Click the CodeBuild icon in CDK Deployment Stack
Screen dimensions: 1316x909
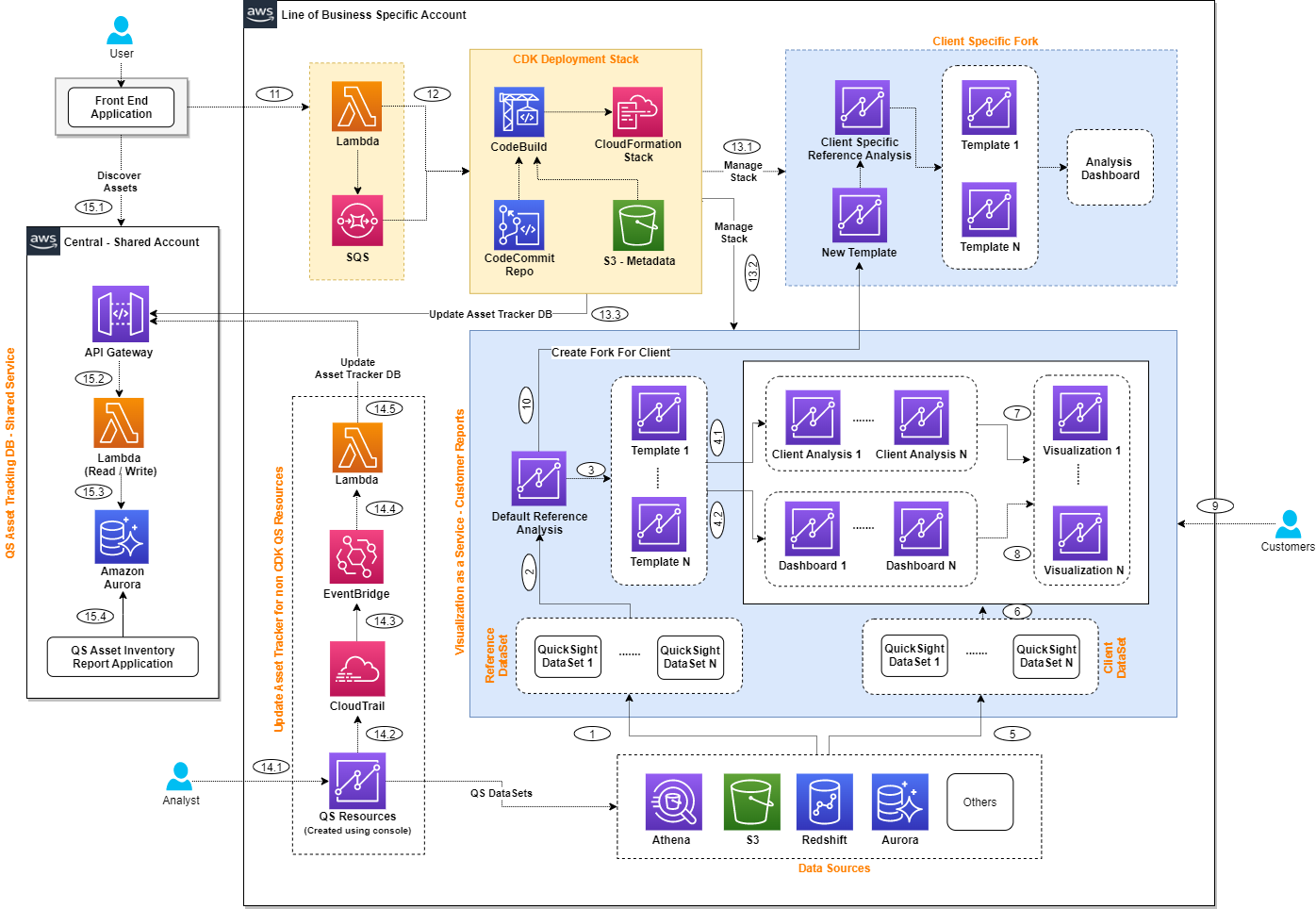tap(518, 110)
